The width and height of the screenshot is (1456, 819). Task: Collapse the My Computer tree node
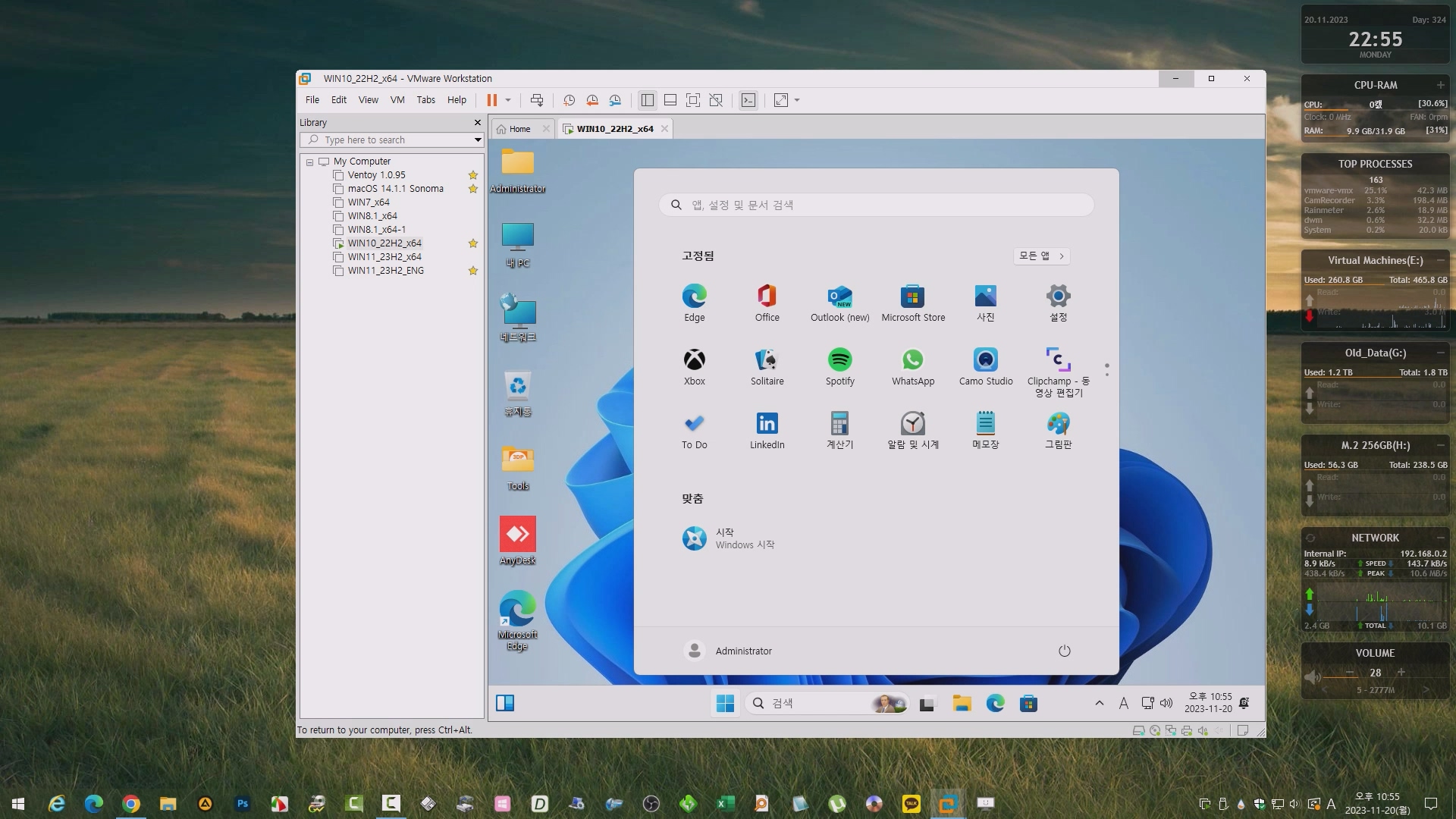(309, 162)
